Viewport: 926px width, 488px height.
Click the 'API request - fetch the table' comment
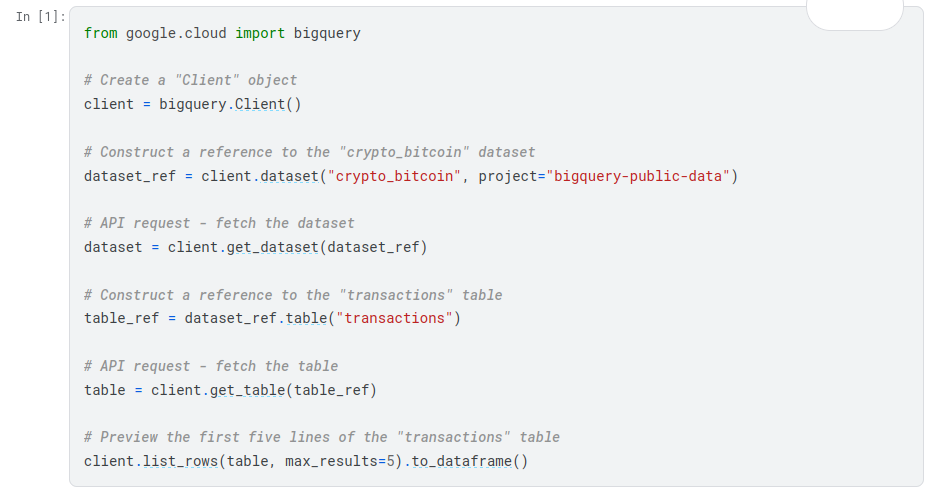(x=211, y=366)
